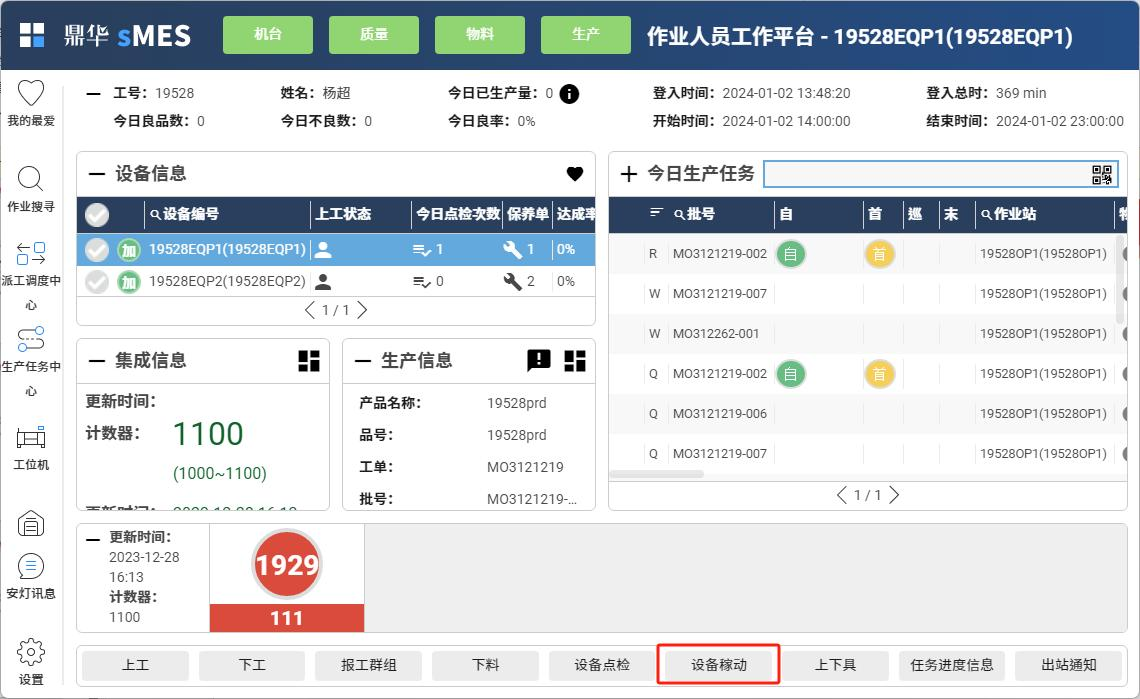Expand the 今日生产任务 plus sign
The image size is (1140, 699).
click(x=629, y=174)
